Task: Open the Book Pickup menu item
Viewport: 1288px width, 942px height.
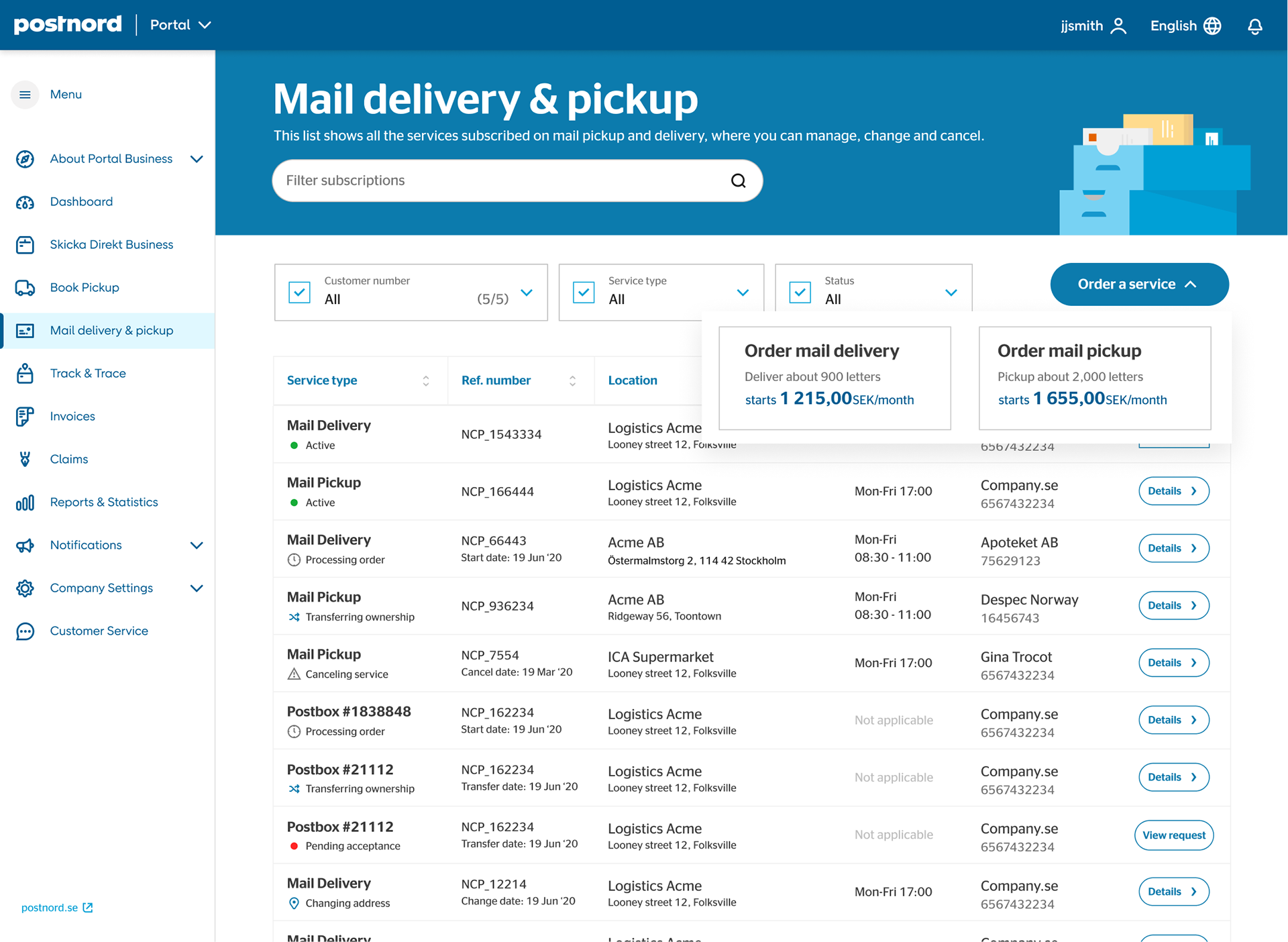Action: pos(85,288)
